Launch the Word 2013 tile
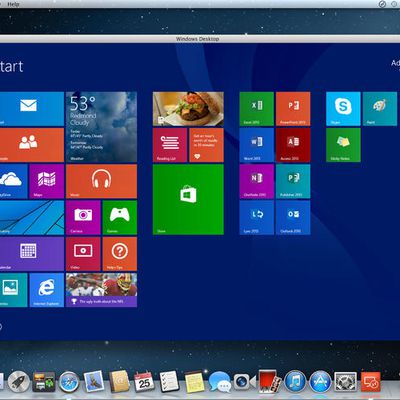 pyautogui.click(x=257, y=145)
